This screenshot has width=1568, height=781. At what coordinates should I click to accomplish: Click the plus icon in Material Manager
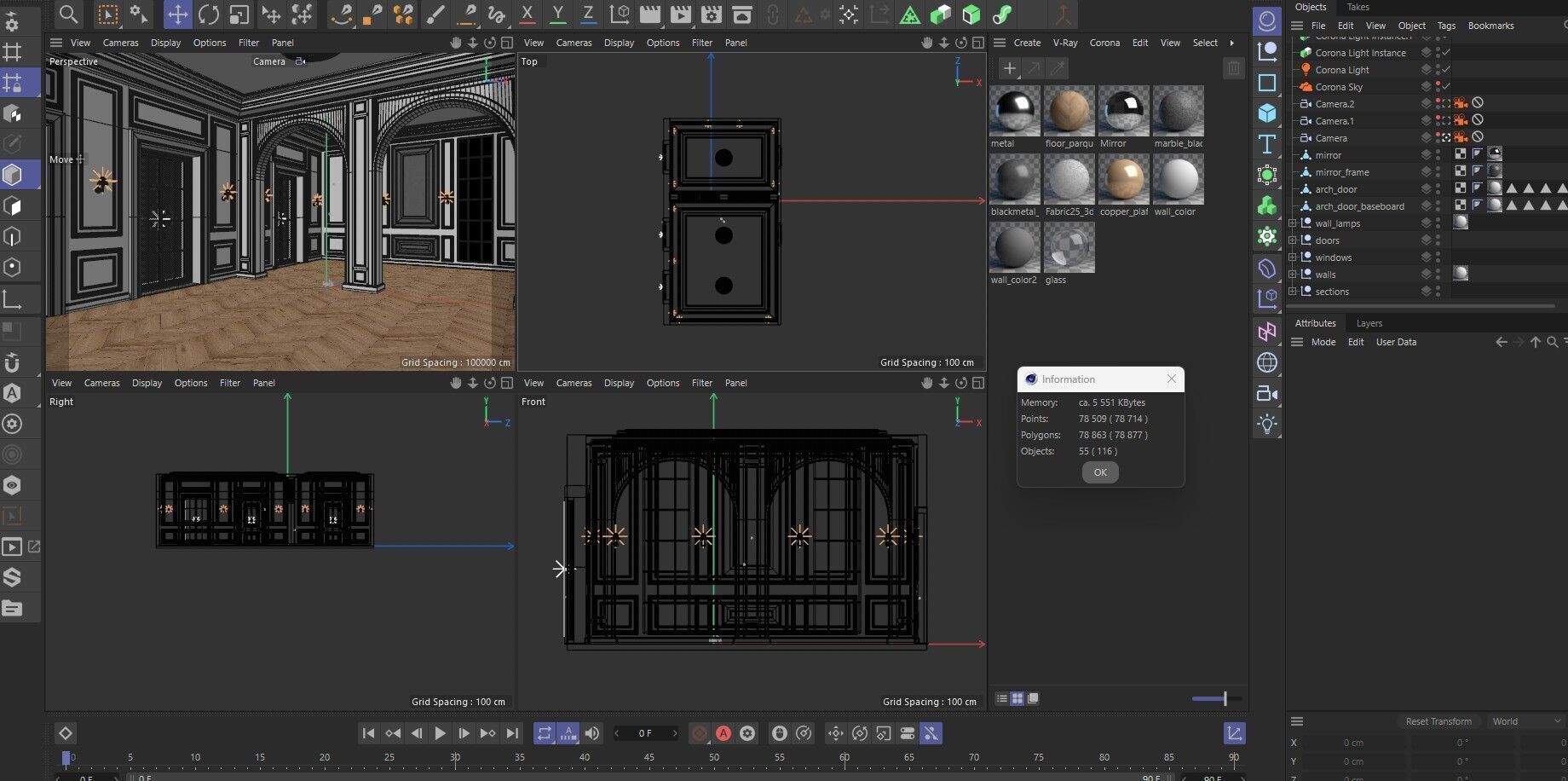coord(1009,68)
